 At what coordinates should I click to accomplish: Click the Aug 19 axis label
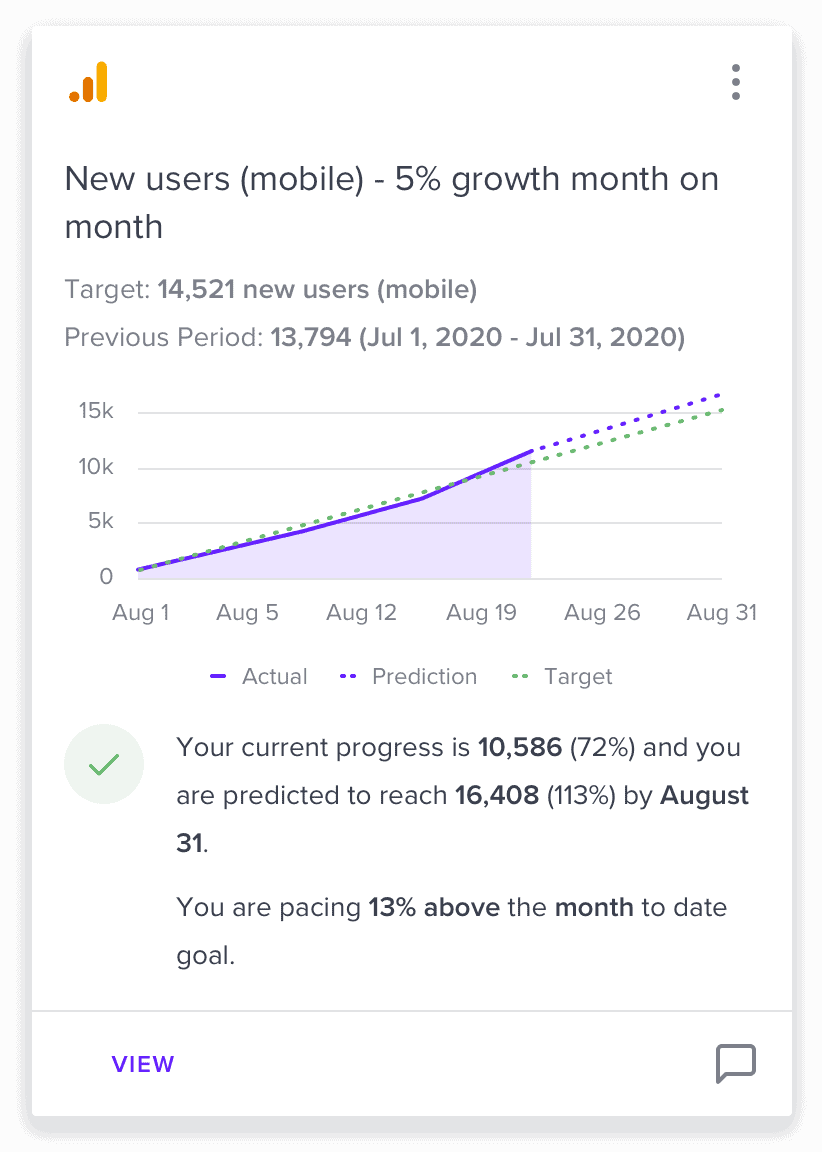(x=481, y=612)
